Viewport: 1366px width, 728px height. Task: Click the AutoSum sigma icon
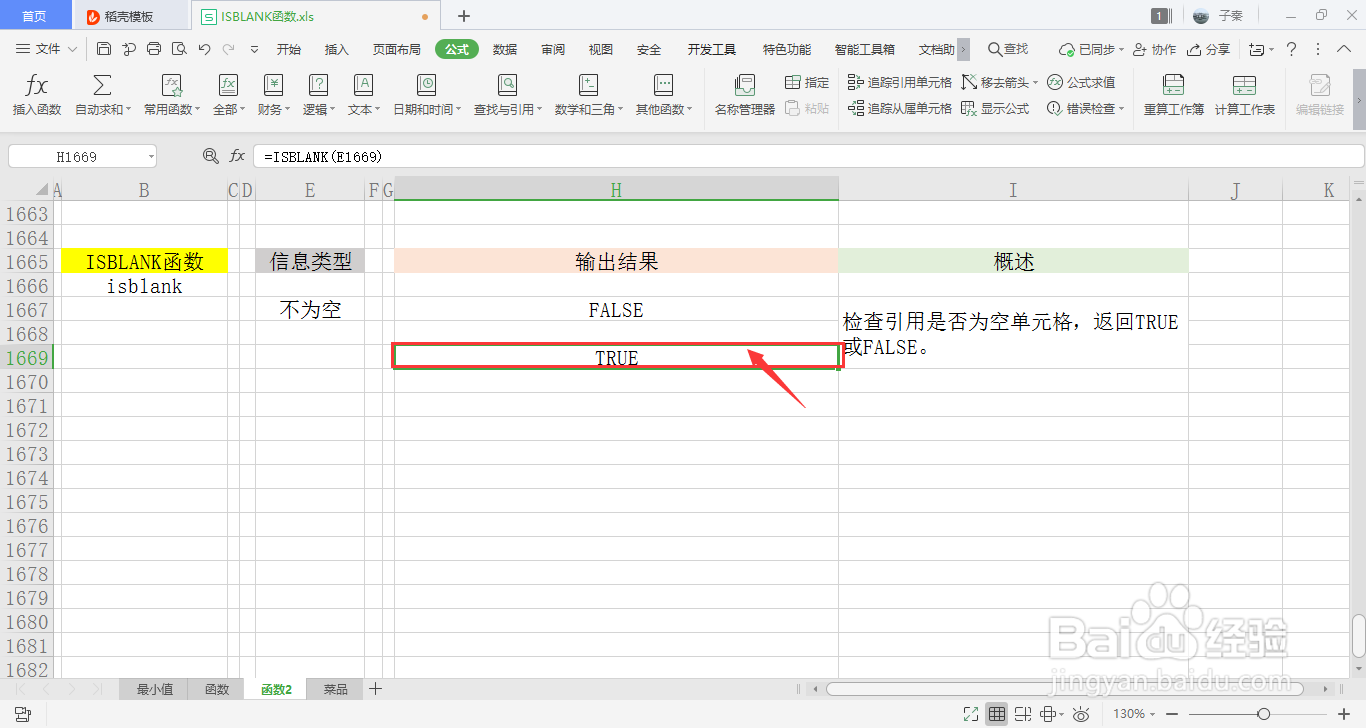click(102, 85)
